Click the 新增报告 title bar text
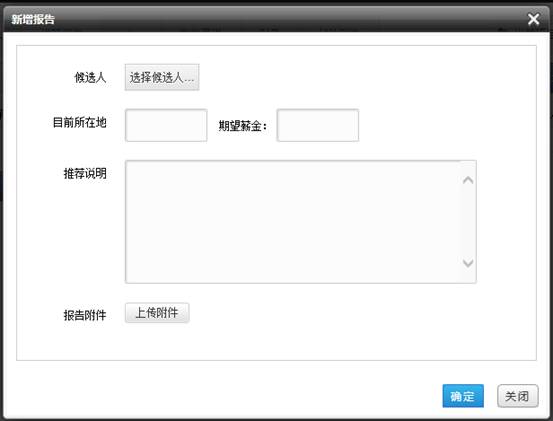Screen dimensions: 553x421 point(33,19)
